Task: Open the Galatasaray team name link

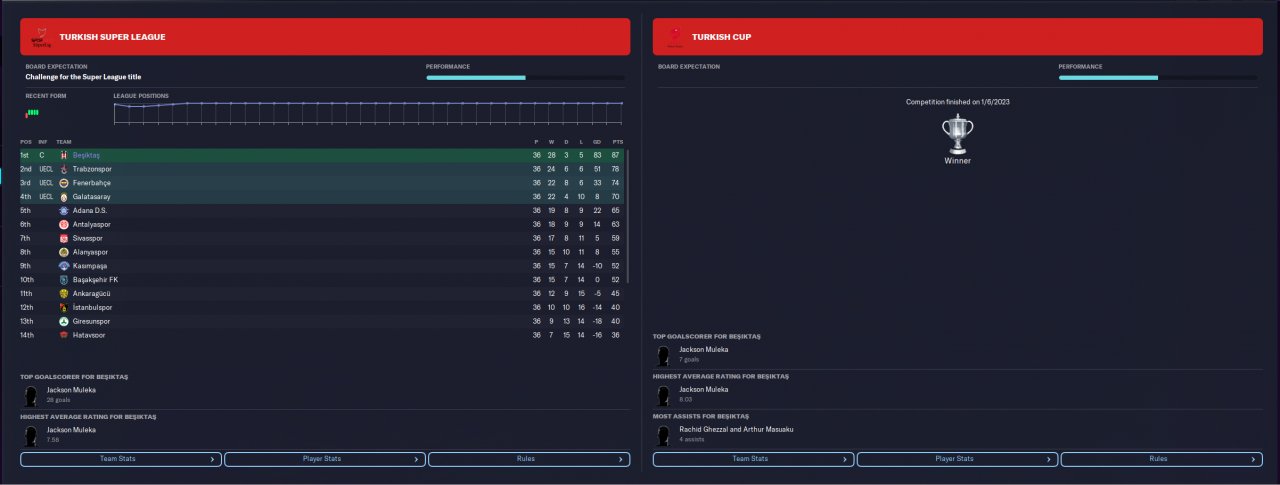Action: coord(92,197)
